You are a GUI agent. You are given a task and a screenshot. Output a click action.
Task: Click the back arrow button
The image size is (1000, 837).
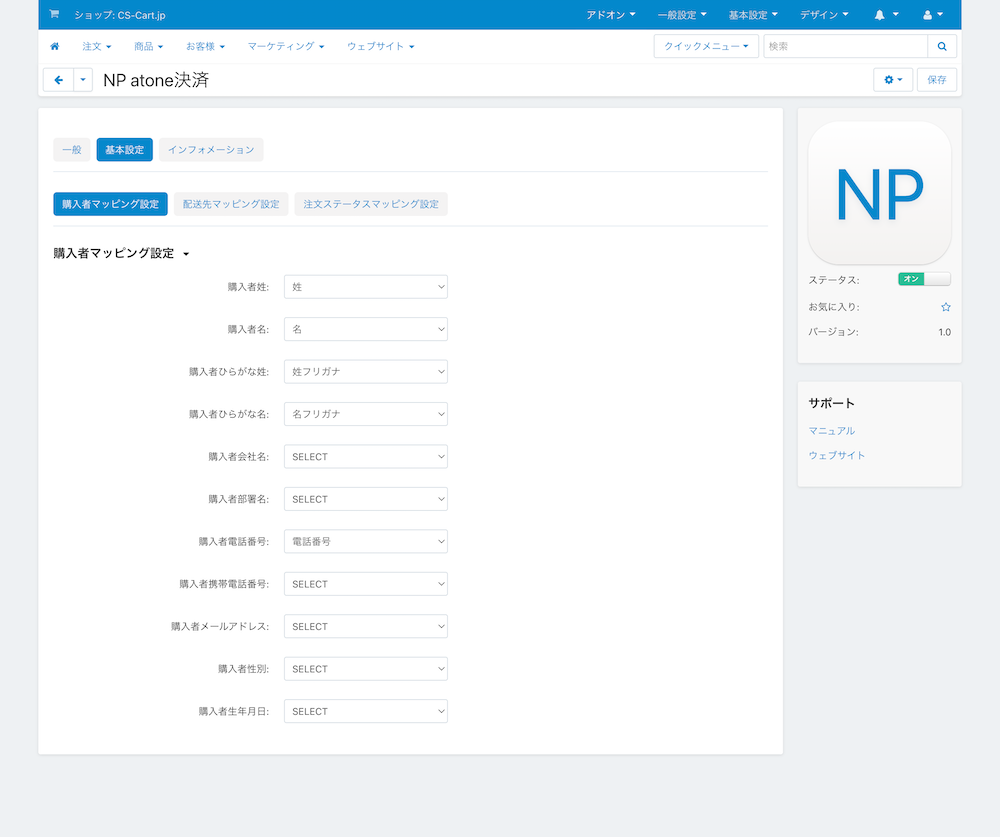tap(59, 80)
